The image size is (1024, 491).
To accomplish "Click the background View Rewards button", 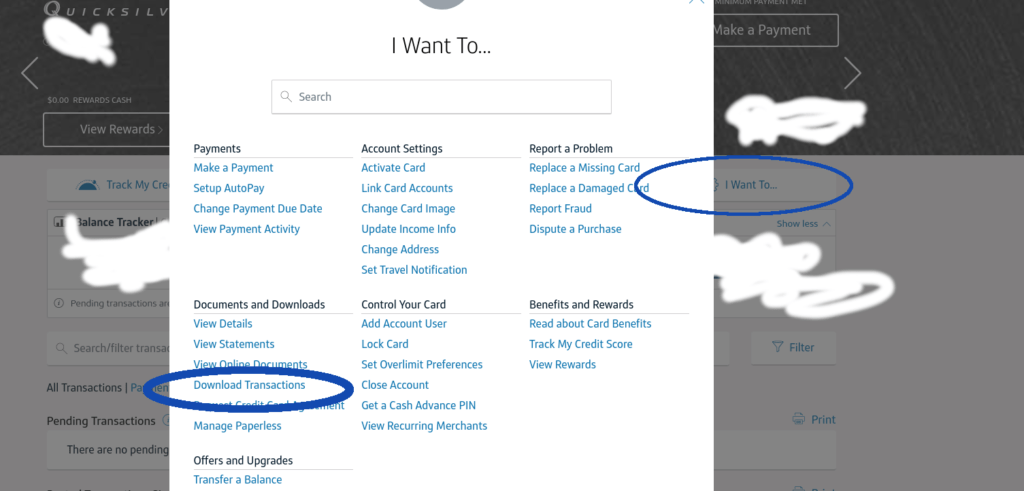I will (106, 129).
